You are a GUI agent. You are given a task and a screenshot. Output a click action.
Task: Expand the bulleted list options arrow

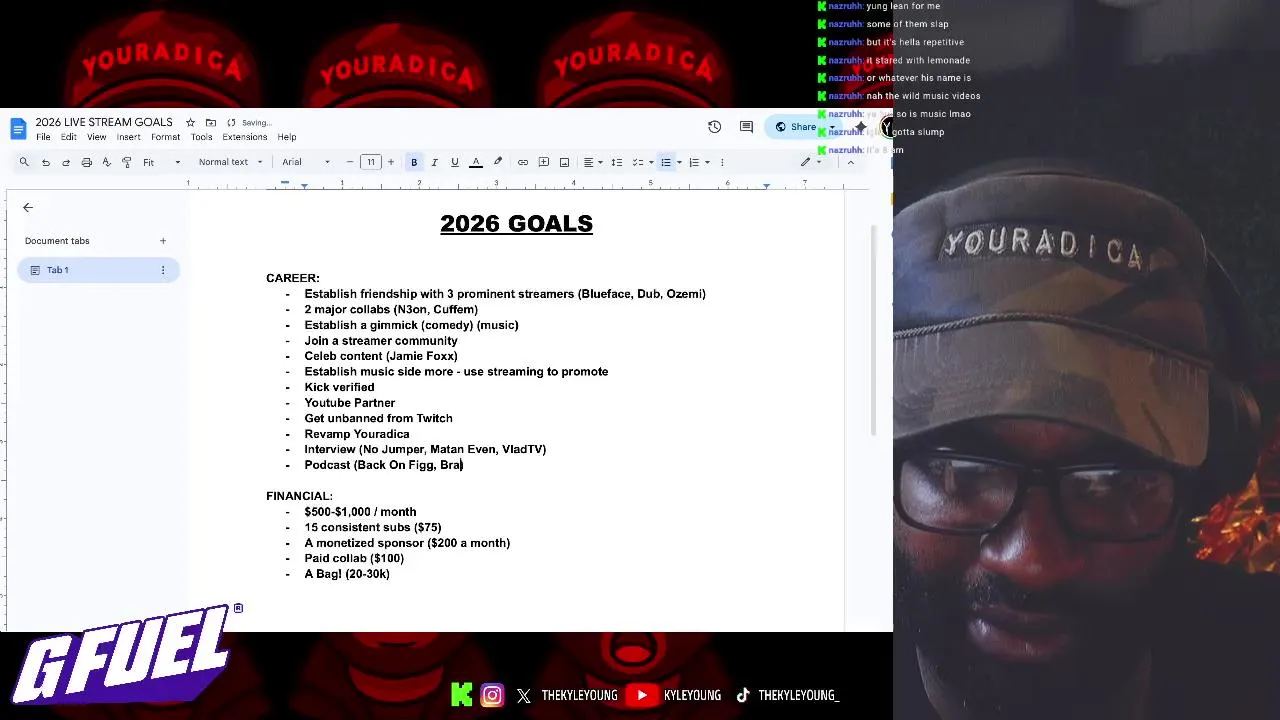(679, 162)
